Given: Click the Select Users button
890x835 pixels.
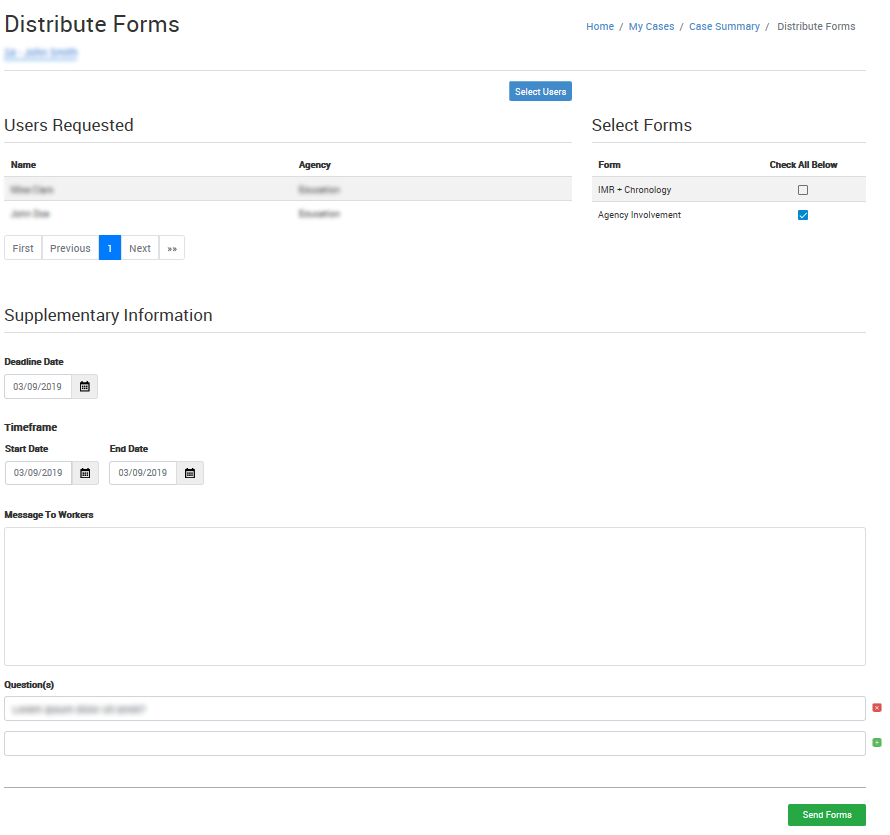Looking at the screenshot, I should pos(540,91).
